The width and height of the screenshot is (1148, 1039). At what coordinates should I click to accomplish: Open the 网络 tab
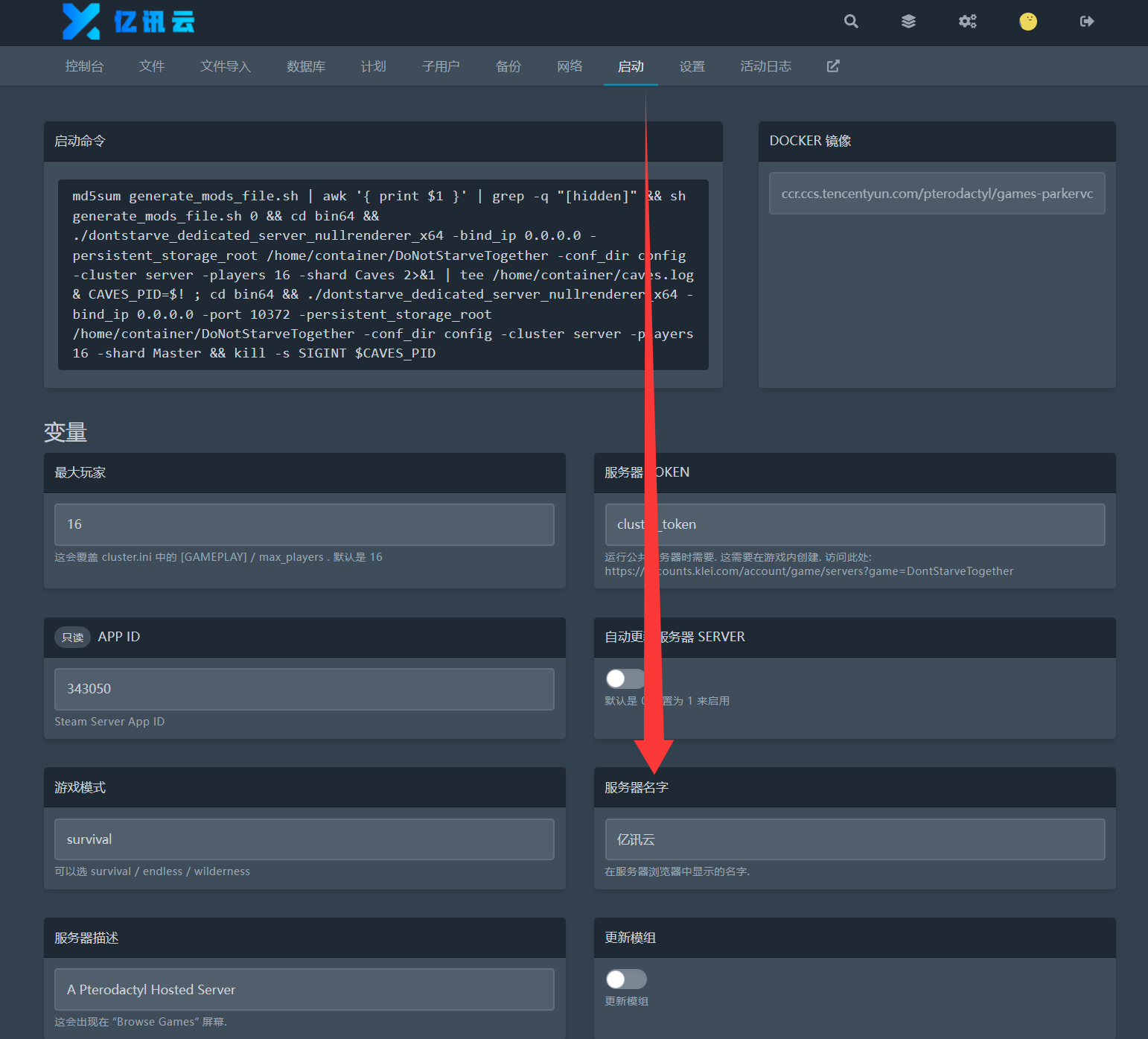(570, 66)
